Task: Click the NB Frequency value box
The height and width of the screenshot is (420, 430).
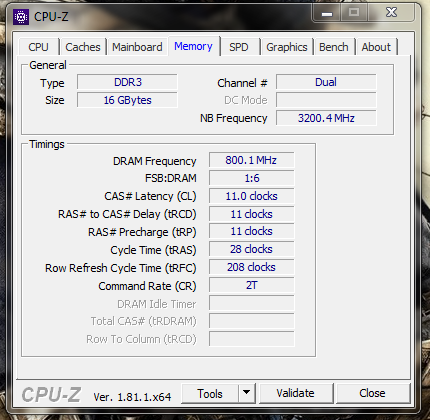Action: (x=326, y=118)
